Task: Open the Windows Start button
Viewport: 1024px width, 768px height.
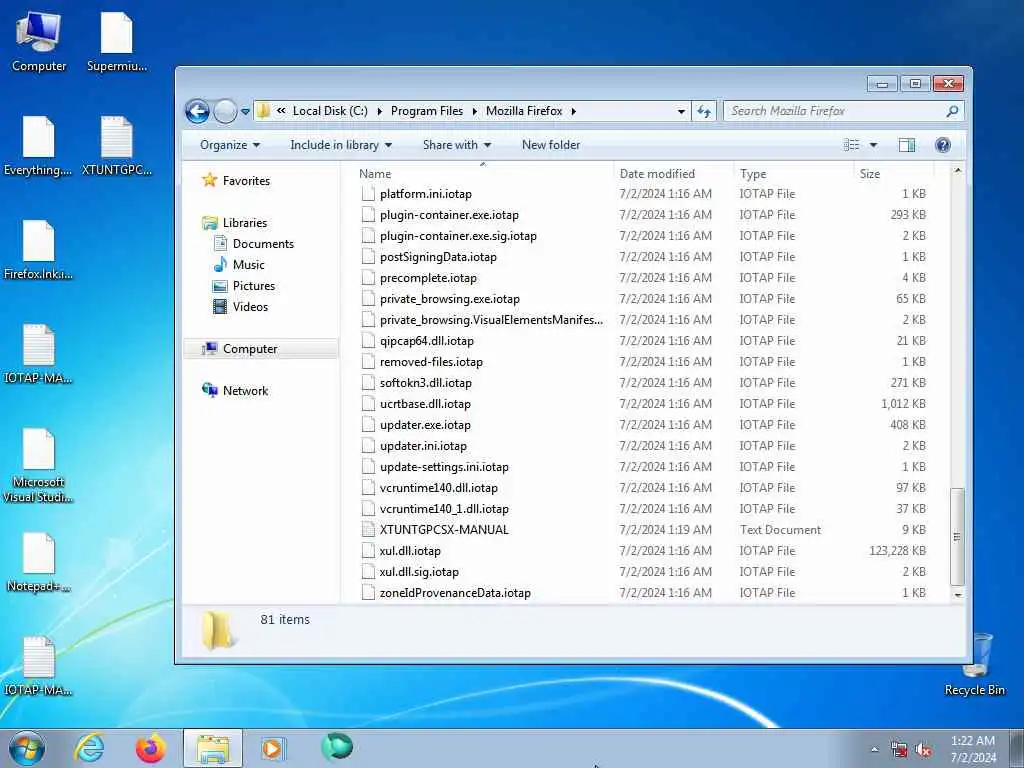Action: pos(27,748)
